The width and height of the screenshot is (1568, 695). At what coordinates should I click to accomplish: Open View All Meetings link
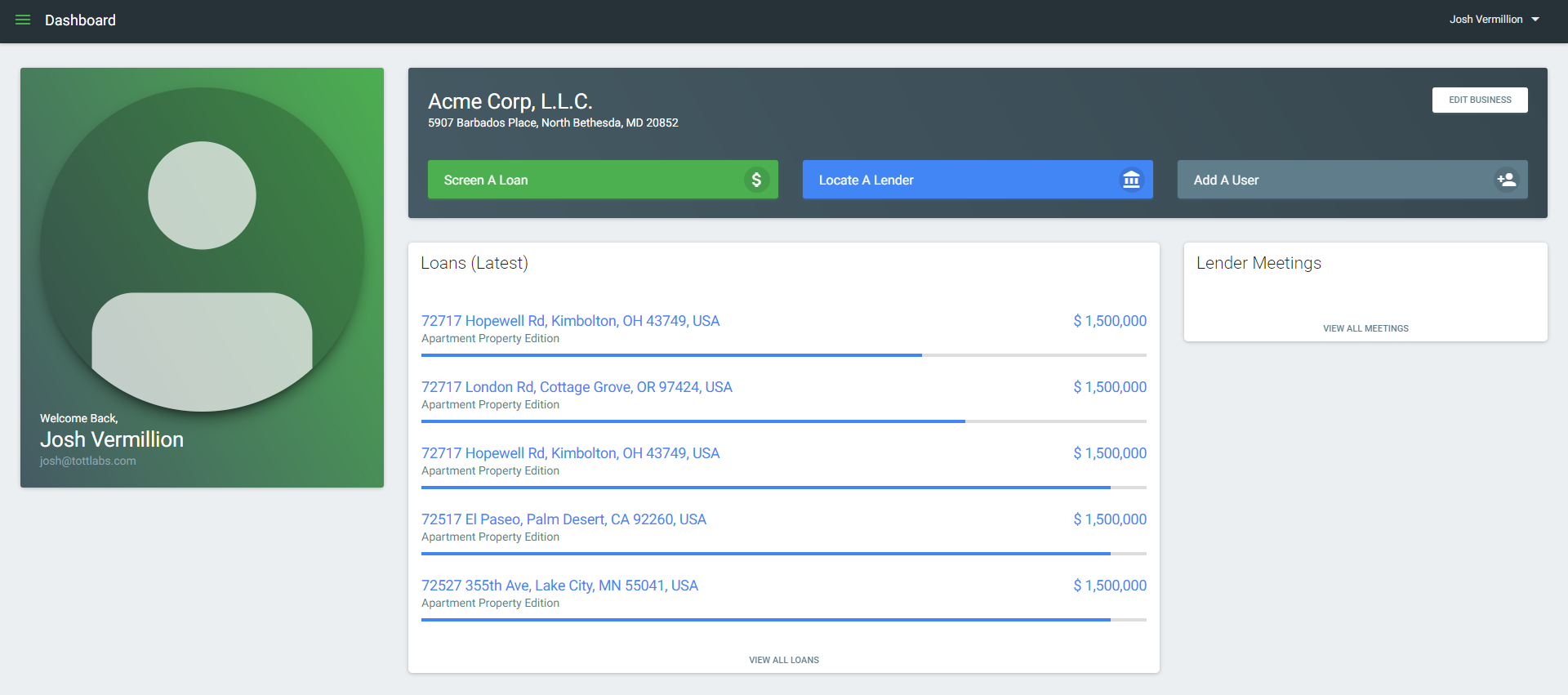click(1365, 328)
